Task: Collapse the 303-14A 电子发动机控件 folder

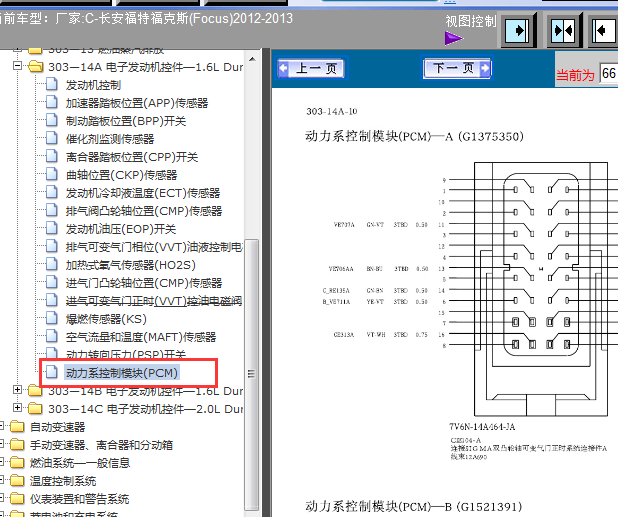Action: [17, 66]
